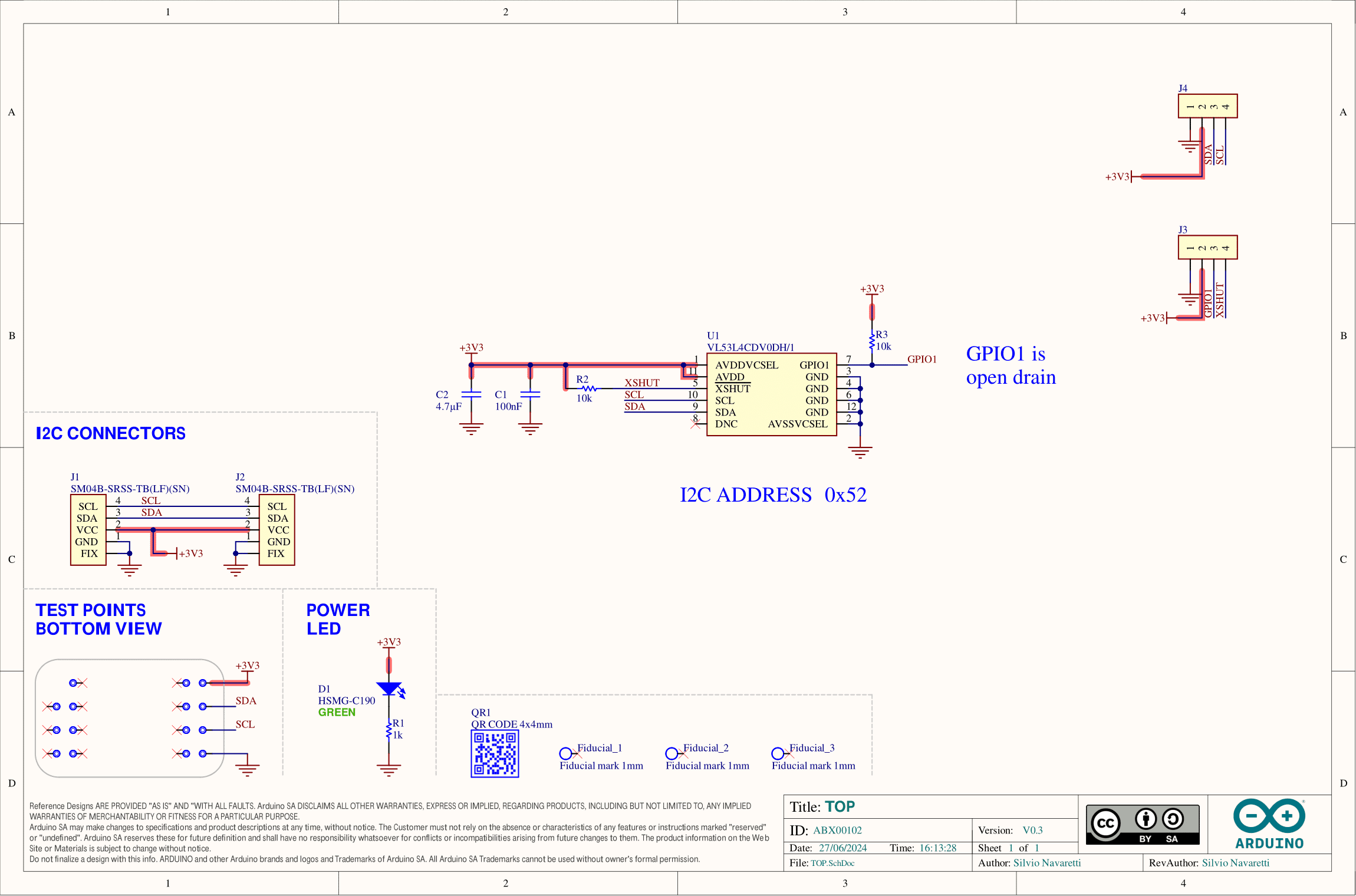Select the Fiducial_2 mark symbol
Viewport: 1356px width, 896px height.
pyautogui.click(x=672, y=753)
